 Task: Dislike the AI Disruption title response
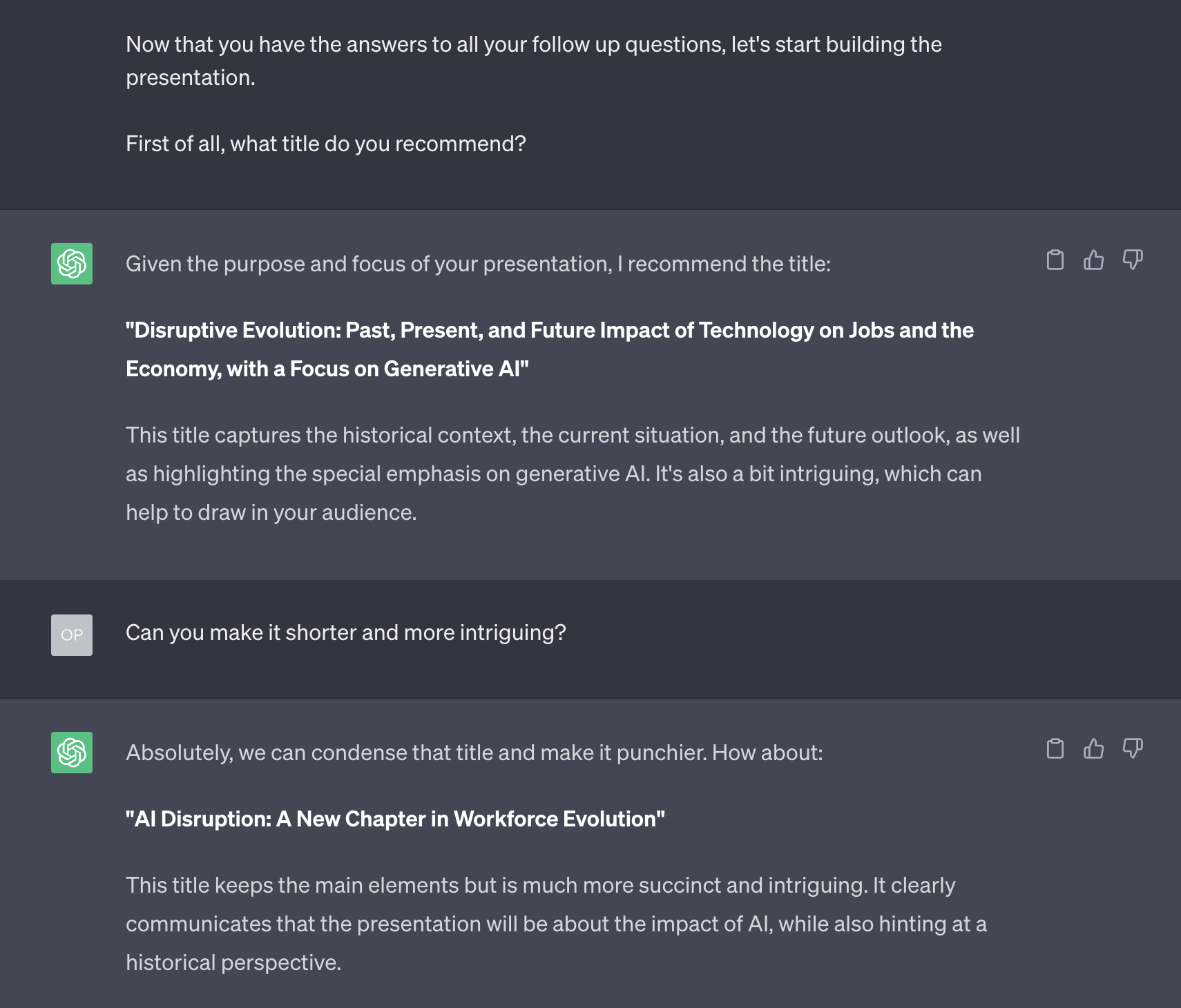click(x=1133, y=748)
